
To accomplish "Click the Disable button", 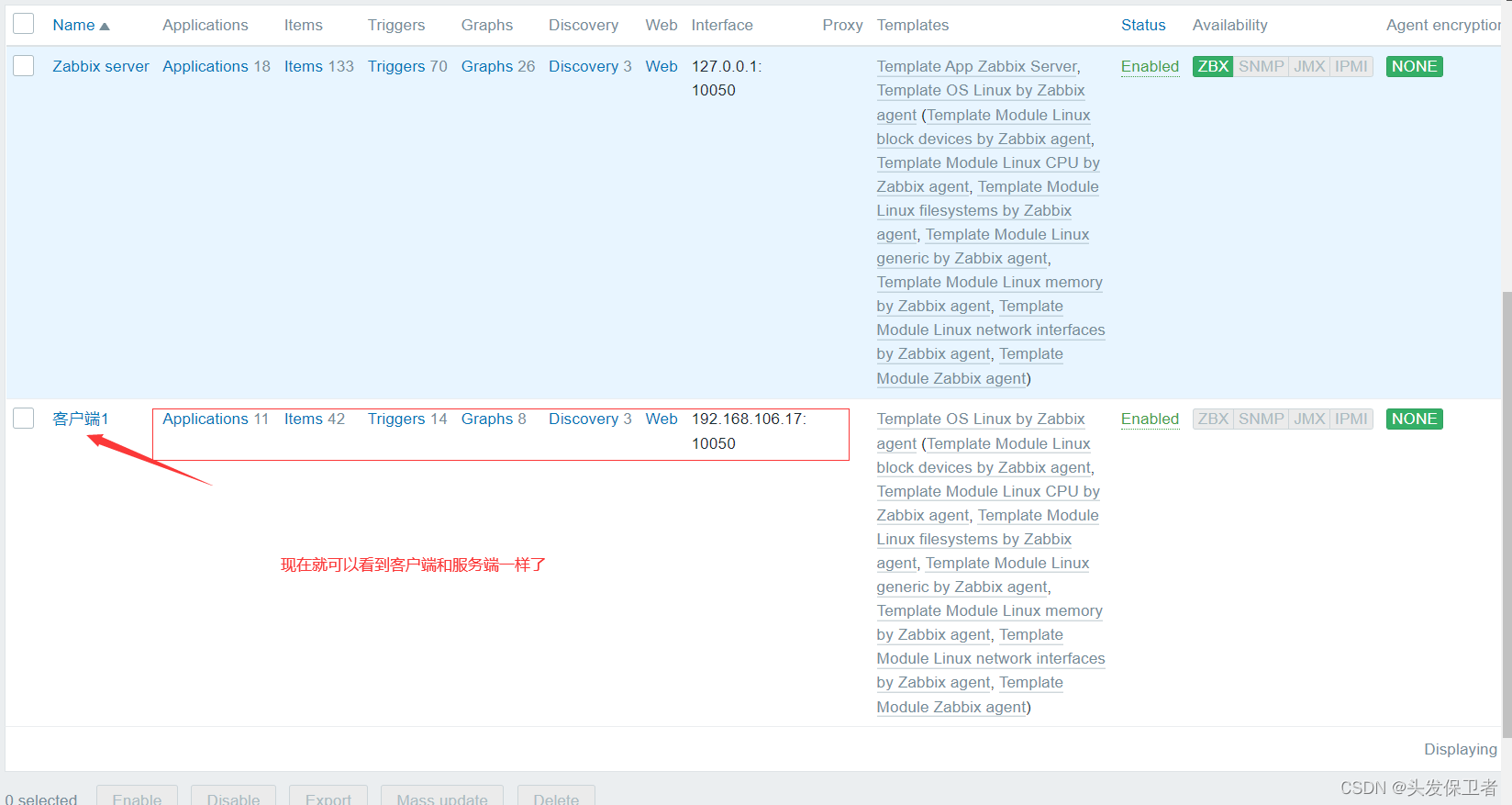I will tap(233, 797).
